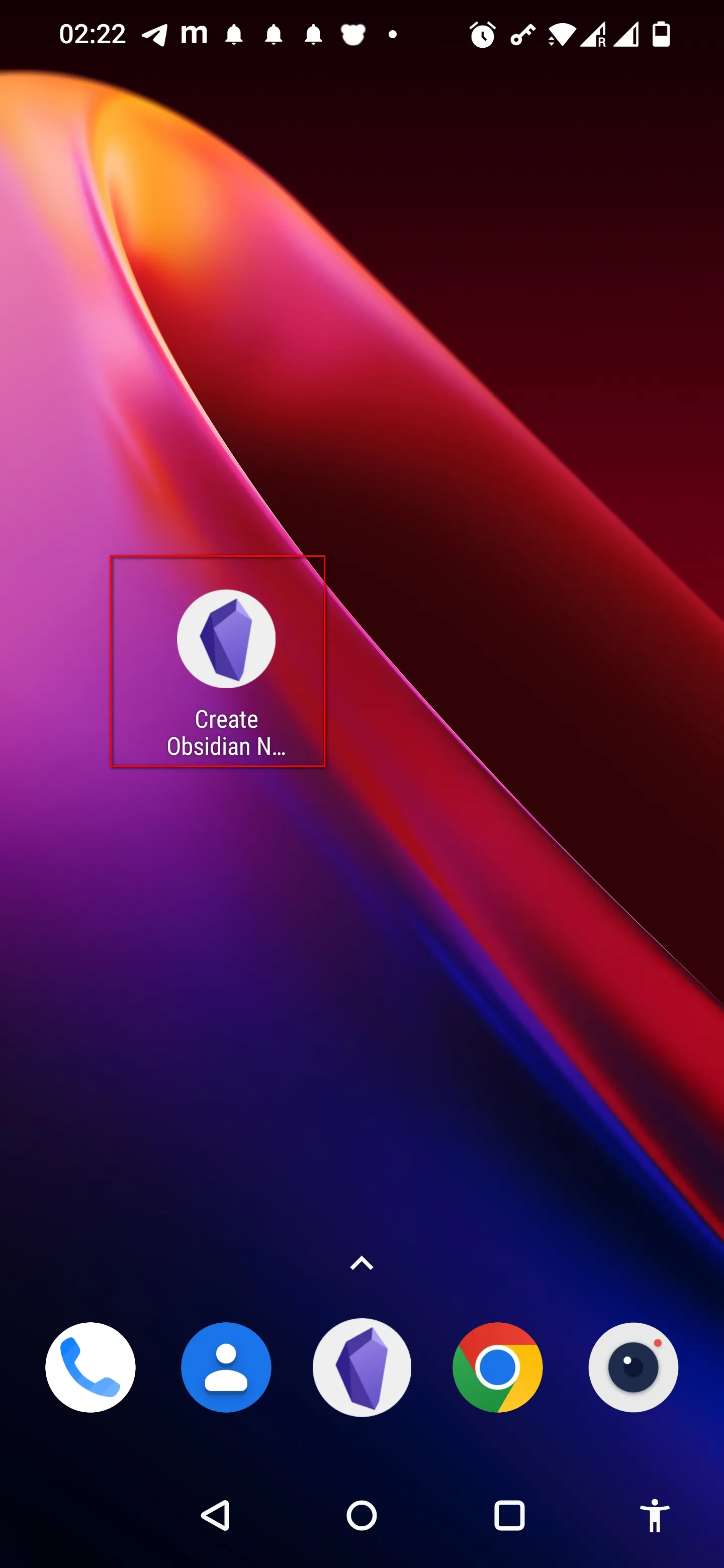Tap the VPN key status icon

click(522, 35)
